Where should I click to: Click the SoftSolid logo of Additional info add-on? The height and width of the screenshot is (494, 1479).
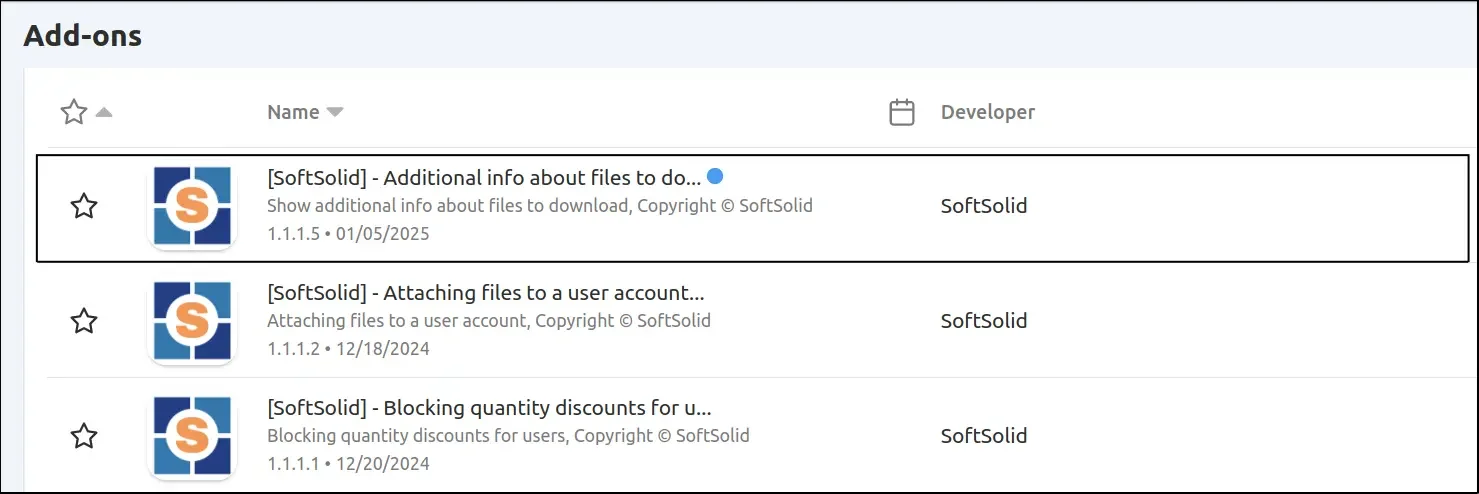pos(191,207)
